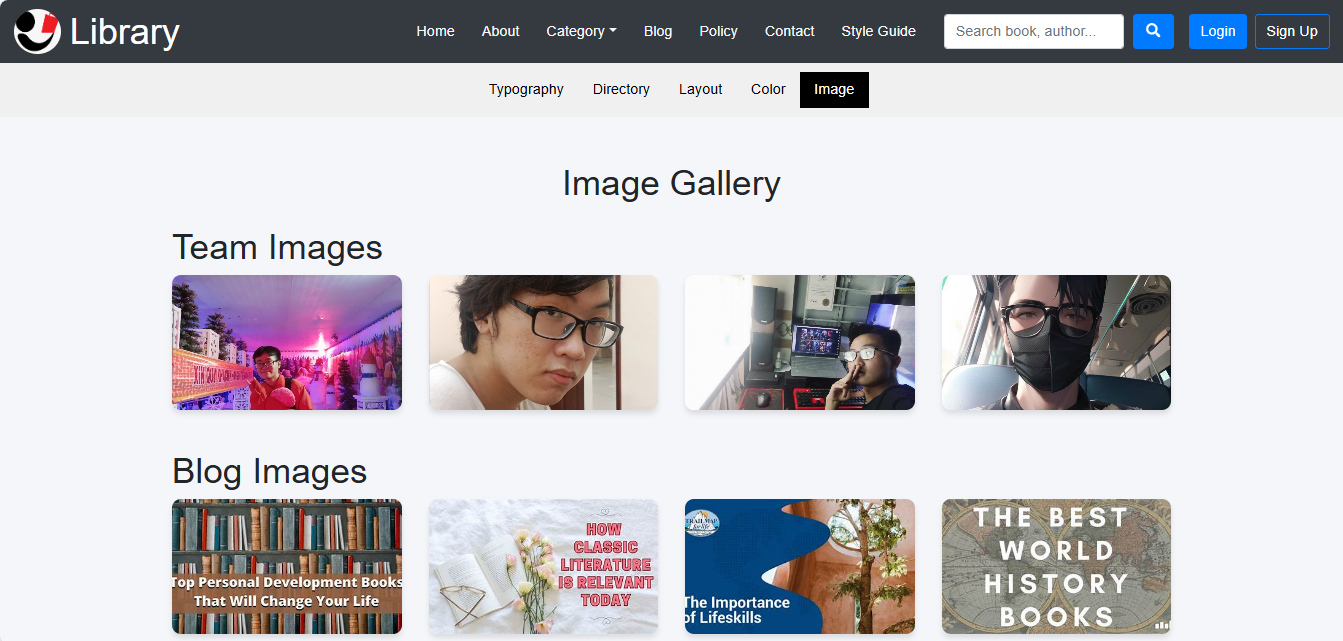Image resolution: width=1343 pixels, height=641 pixels.
Task: Open the Contact page
Action: click(x=789, y=31)
